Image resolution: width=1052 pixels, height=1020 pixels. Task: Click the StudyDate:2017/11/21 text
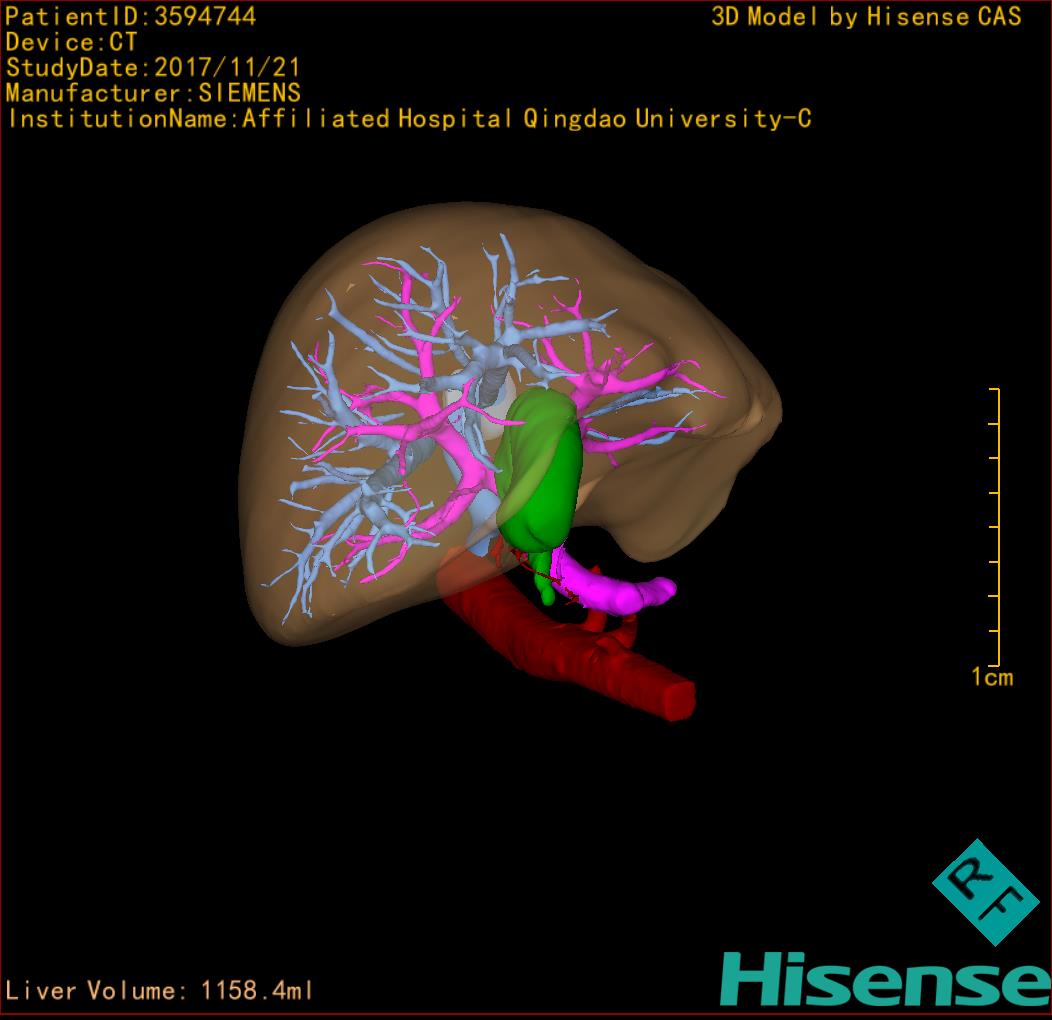(153, 67)
